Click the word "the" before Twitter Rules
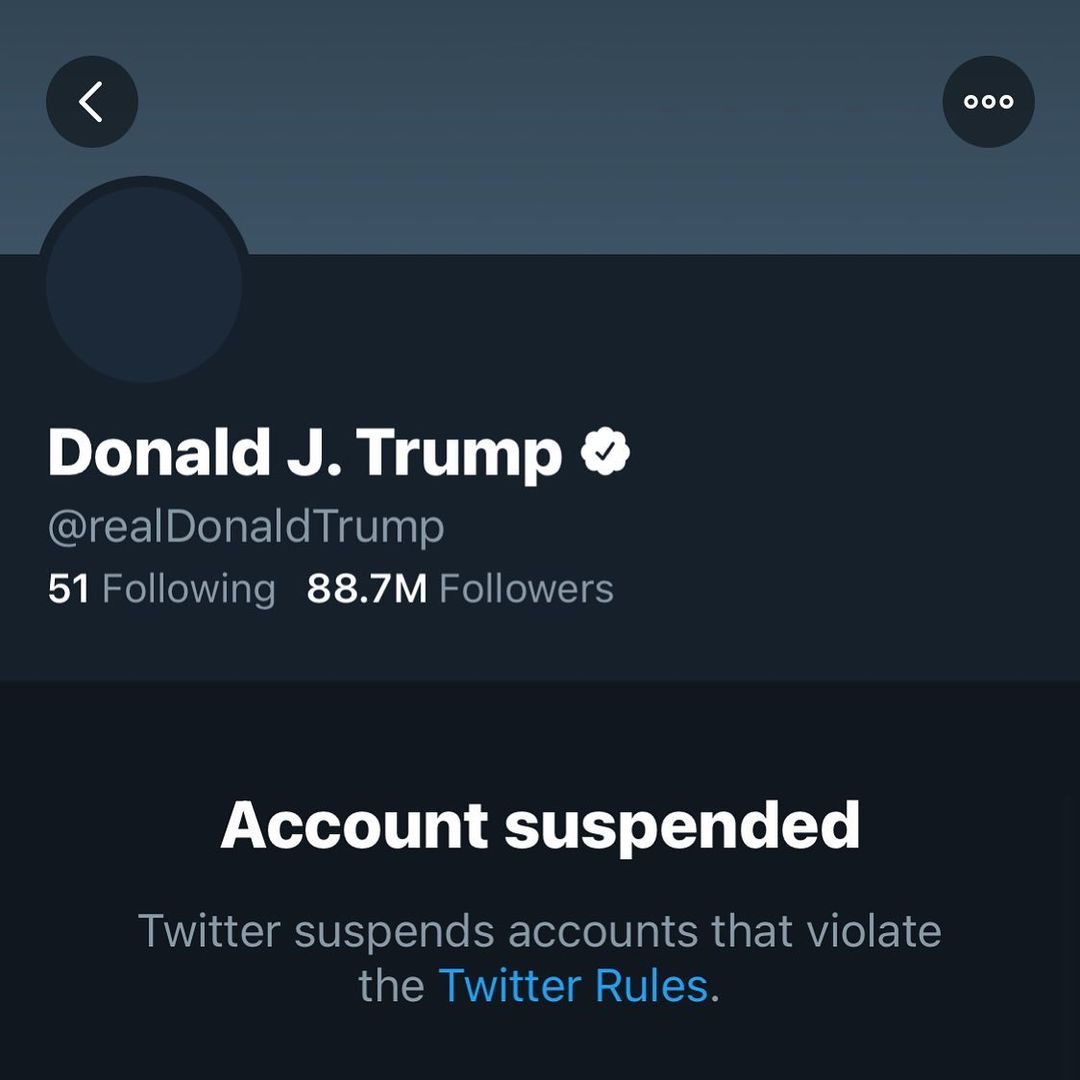Image resolution: width=1080 pixels, height=1080 pixels. tap(391, 986)
